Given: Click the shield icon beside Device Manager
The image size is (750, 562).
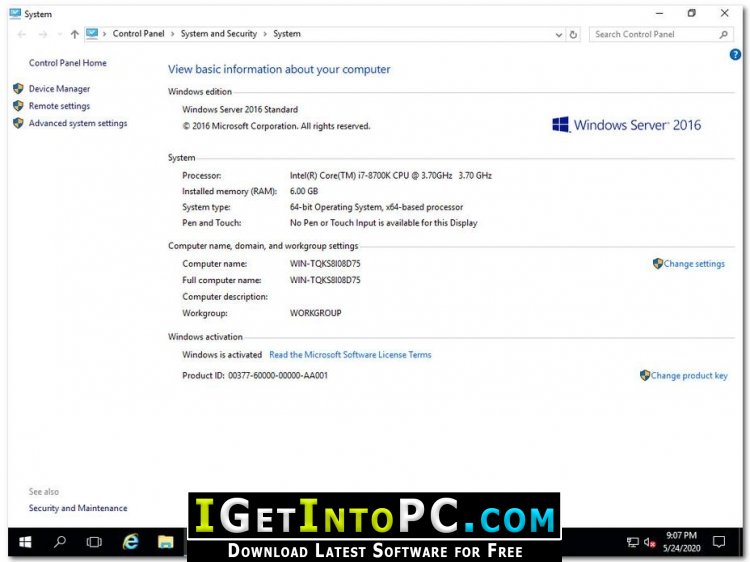Looking at the screenshot, I should pos(18,88).
